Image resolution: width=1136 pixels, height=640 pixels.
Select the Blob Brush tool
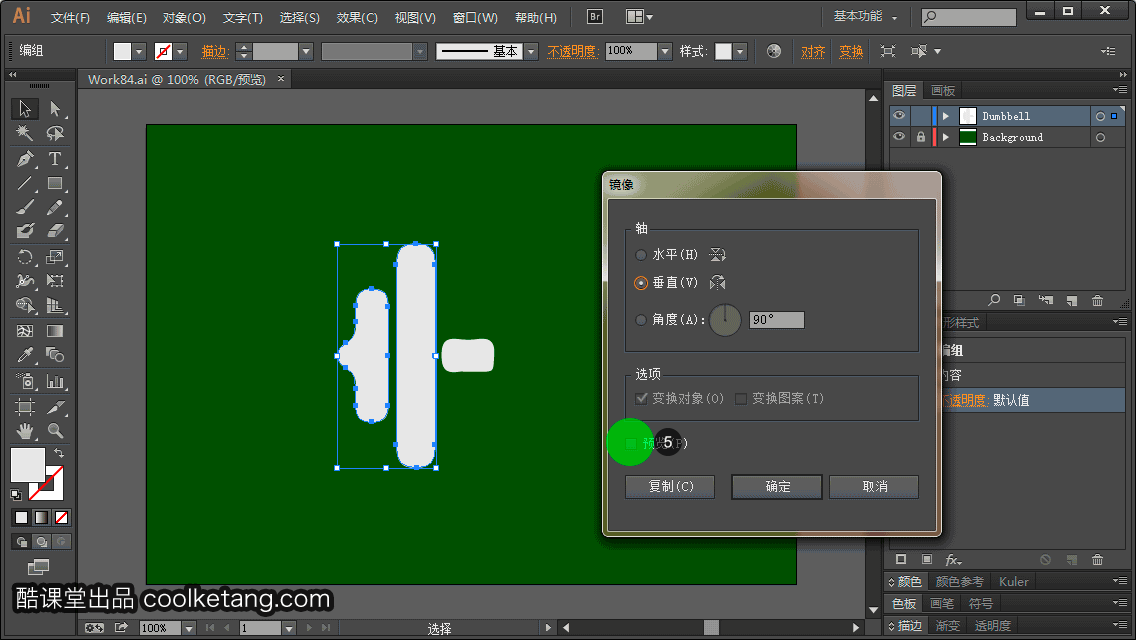pyautogui.click(x=25, y=231)
